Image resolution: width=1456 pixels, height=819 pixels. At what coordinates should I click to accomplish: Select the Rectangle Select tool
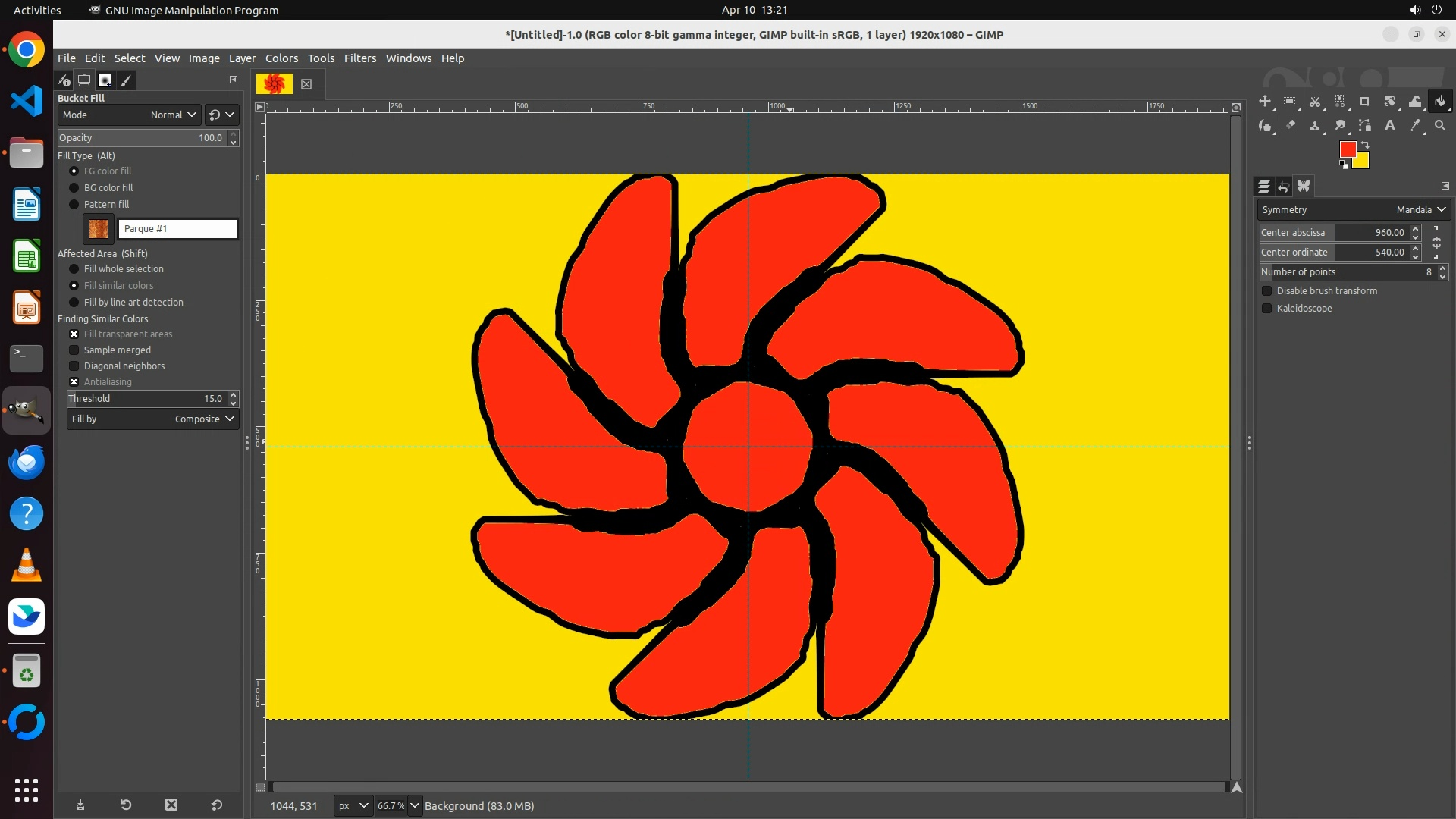(x=1290, y=102)
